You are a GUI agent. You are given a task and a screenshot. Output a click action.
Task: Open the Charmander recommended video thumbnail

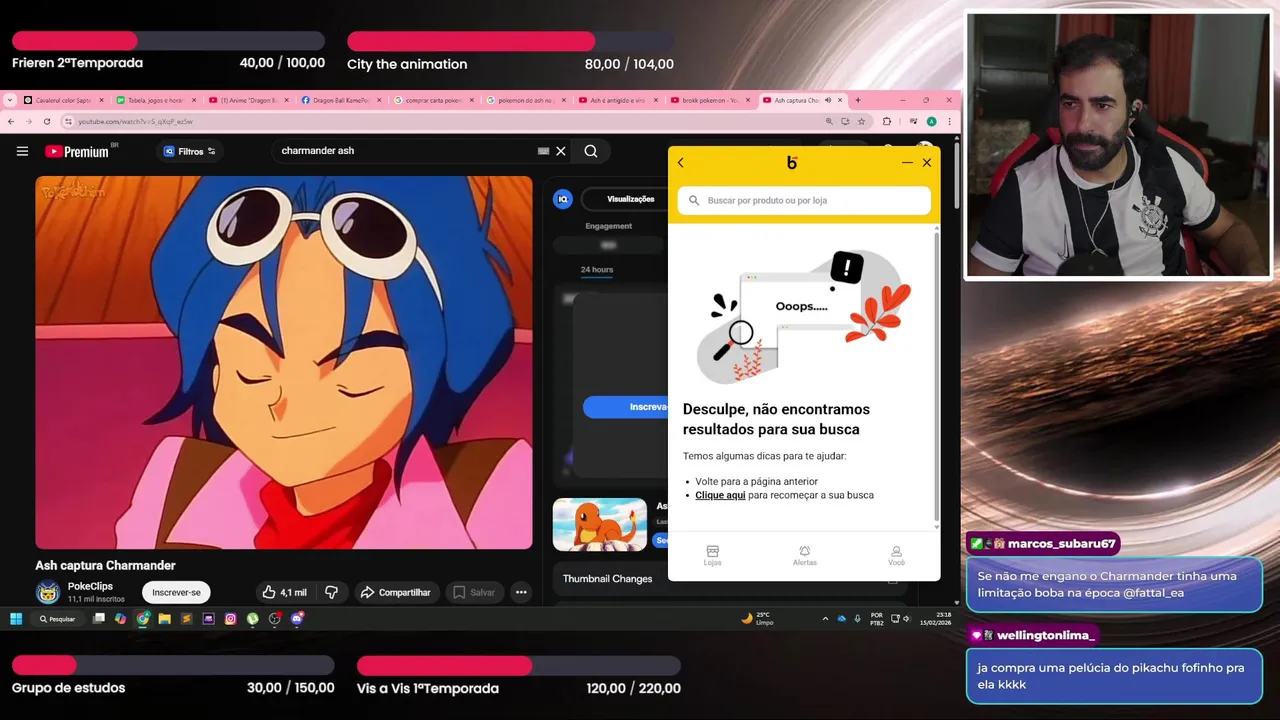[x=600, y=524]
